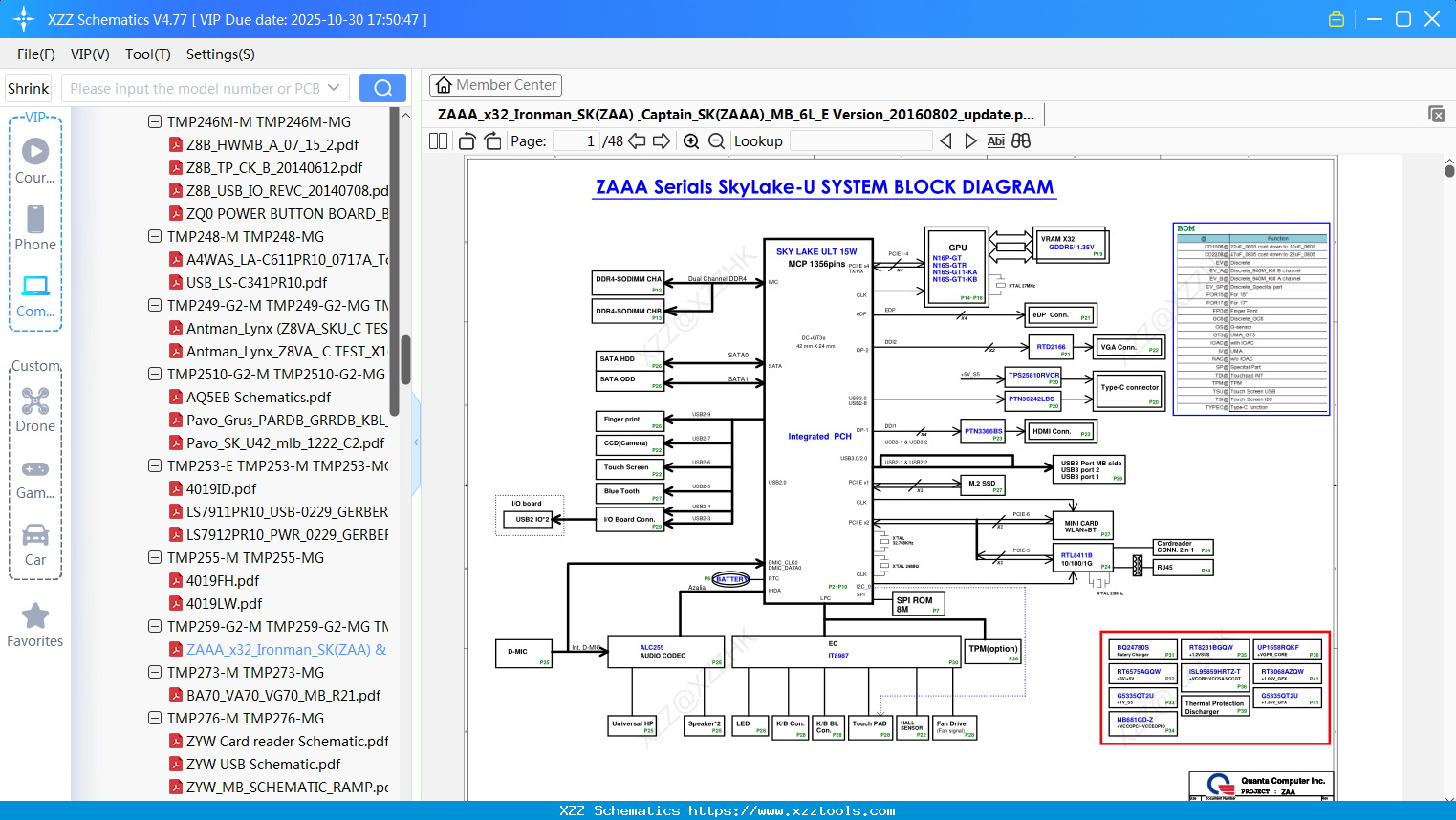
Task: Click the binoculars find icon
Action: tap(1021, 141)
